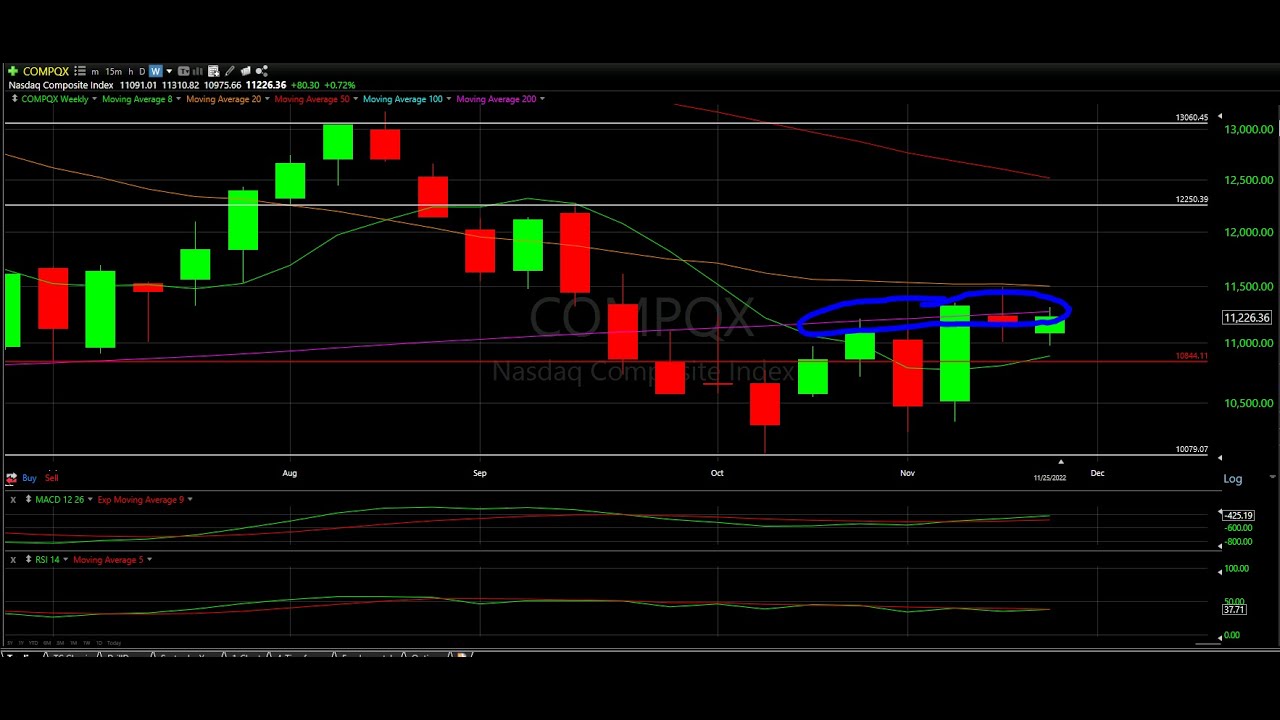Open the Moving Average 50 dropdown
1280x720 pixels.
(355, 99)
